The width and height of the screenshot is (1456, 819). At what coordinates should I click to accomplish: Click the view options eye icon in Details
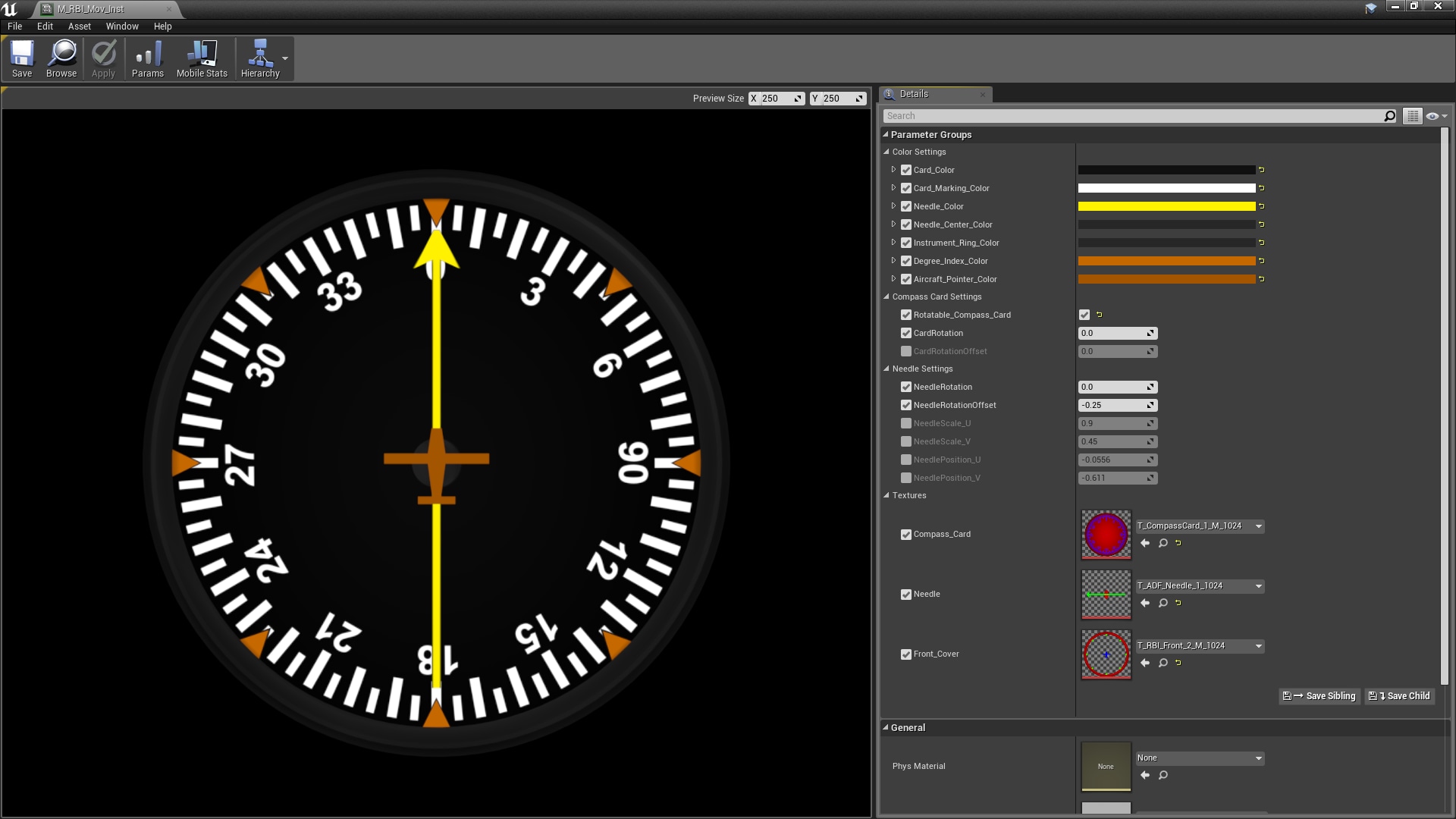pyautogui.click(x=1432, y=115)
